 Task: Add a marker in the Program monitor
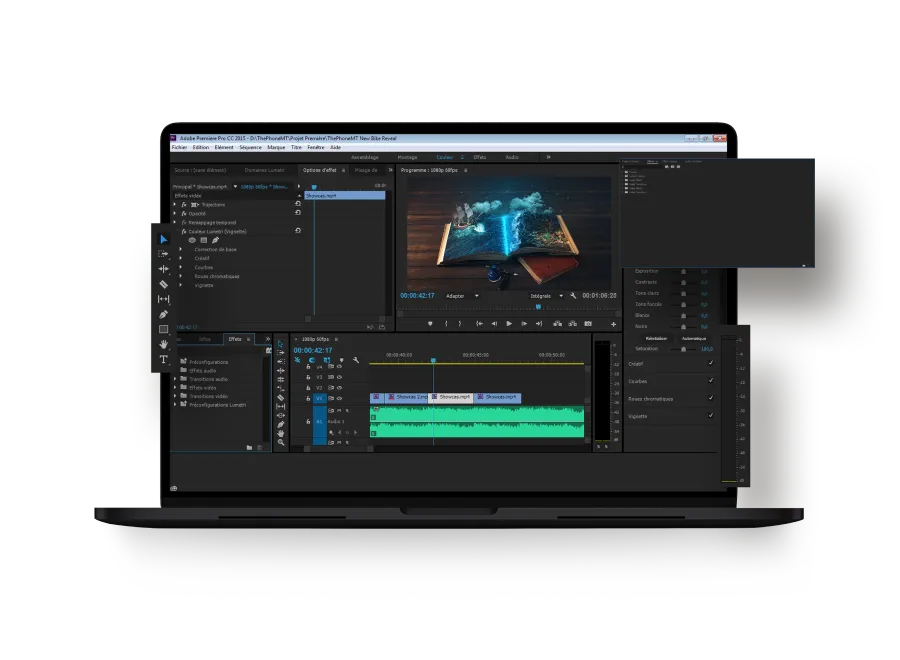(430, 324)
